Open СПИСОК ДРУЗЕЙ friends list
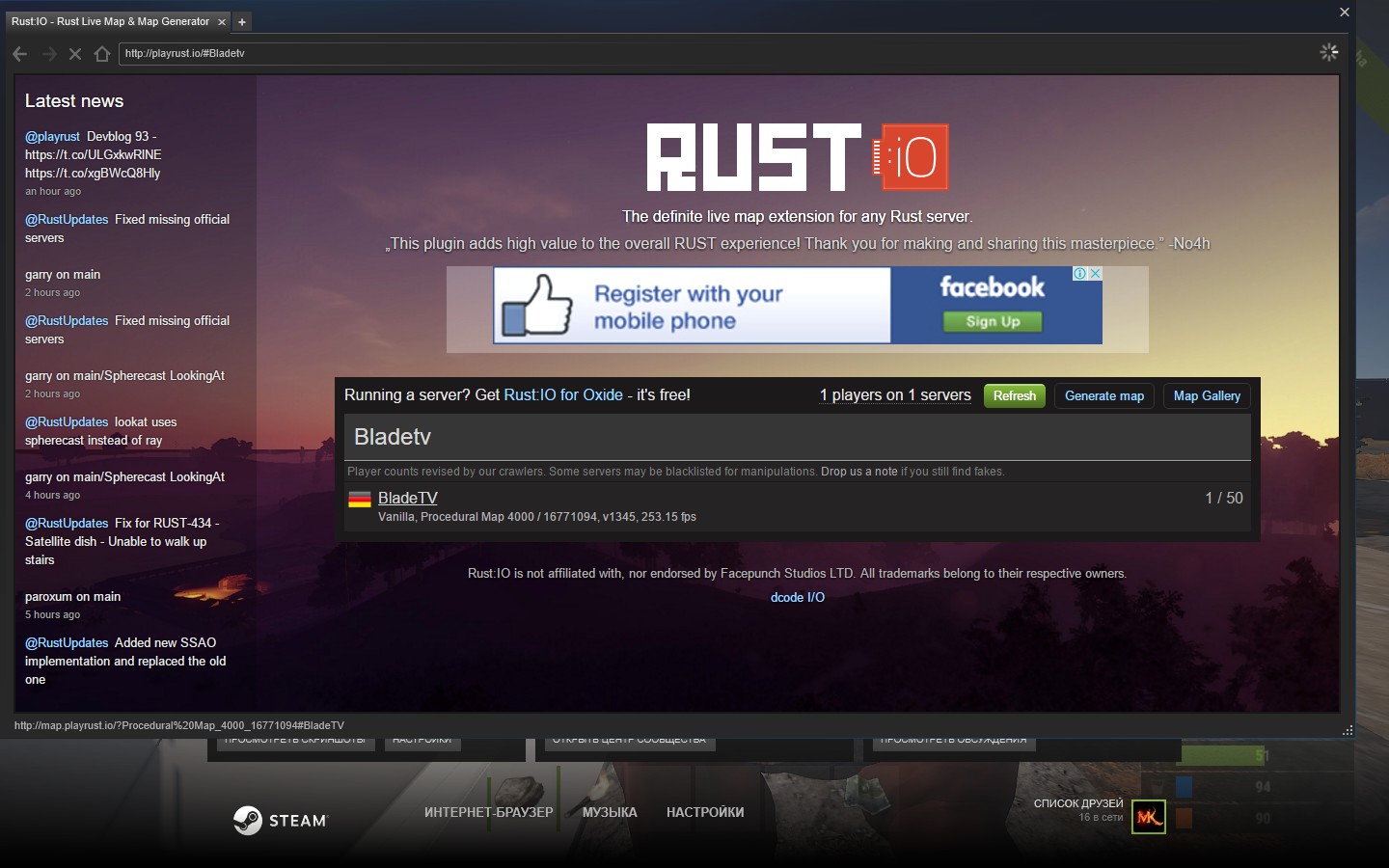Viewport: 1389px width, 868px height. [x=1078, y=803]
